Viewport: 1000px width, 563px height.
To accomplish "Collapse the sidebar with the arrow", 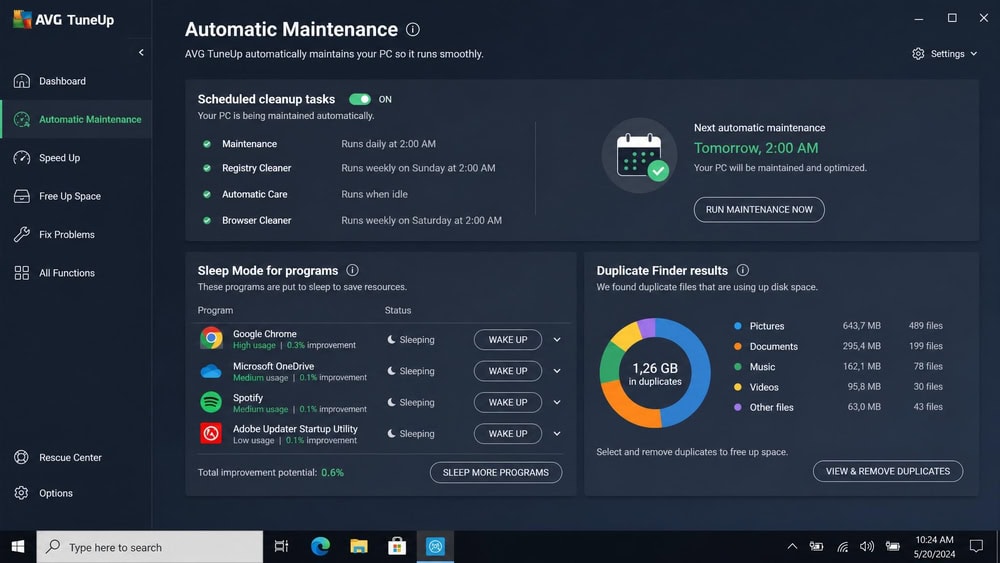I will 141,52.
